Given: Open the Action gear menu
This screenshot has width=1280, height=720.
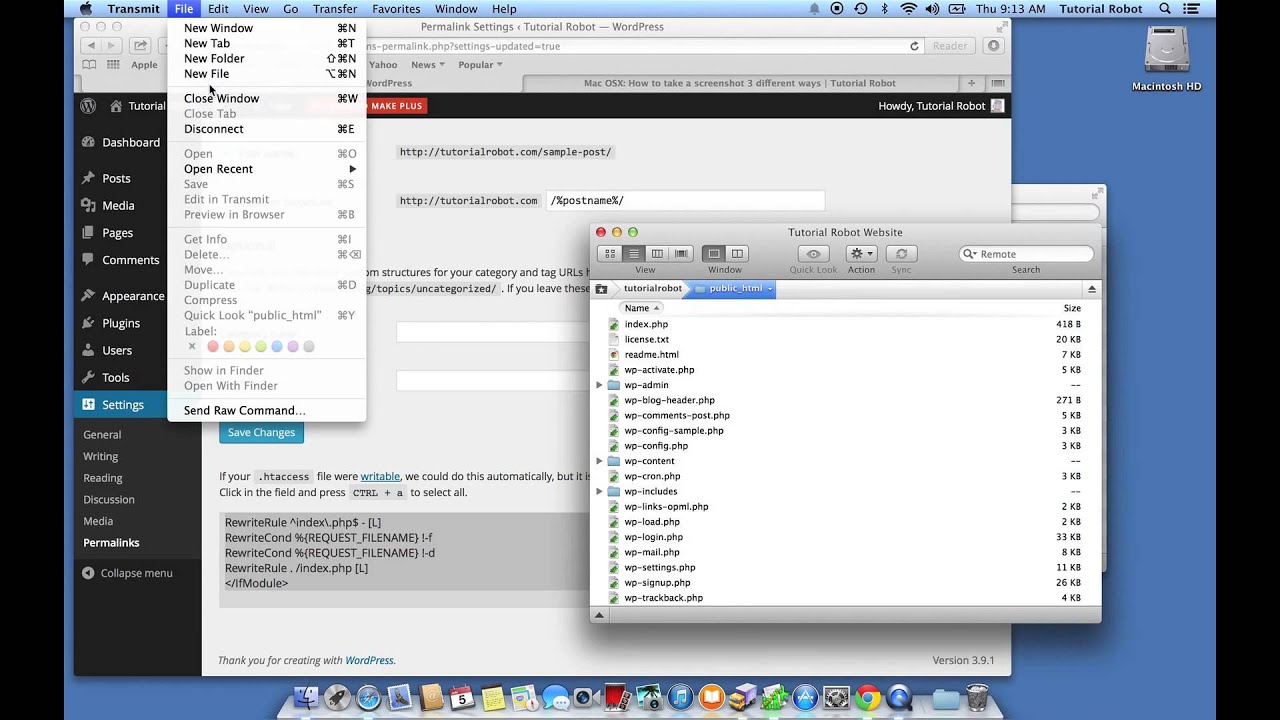Looking at the screenshot, I should coord(861,254).
